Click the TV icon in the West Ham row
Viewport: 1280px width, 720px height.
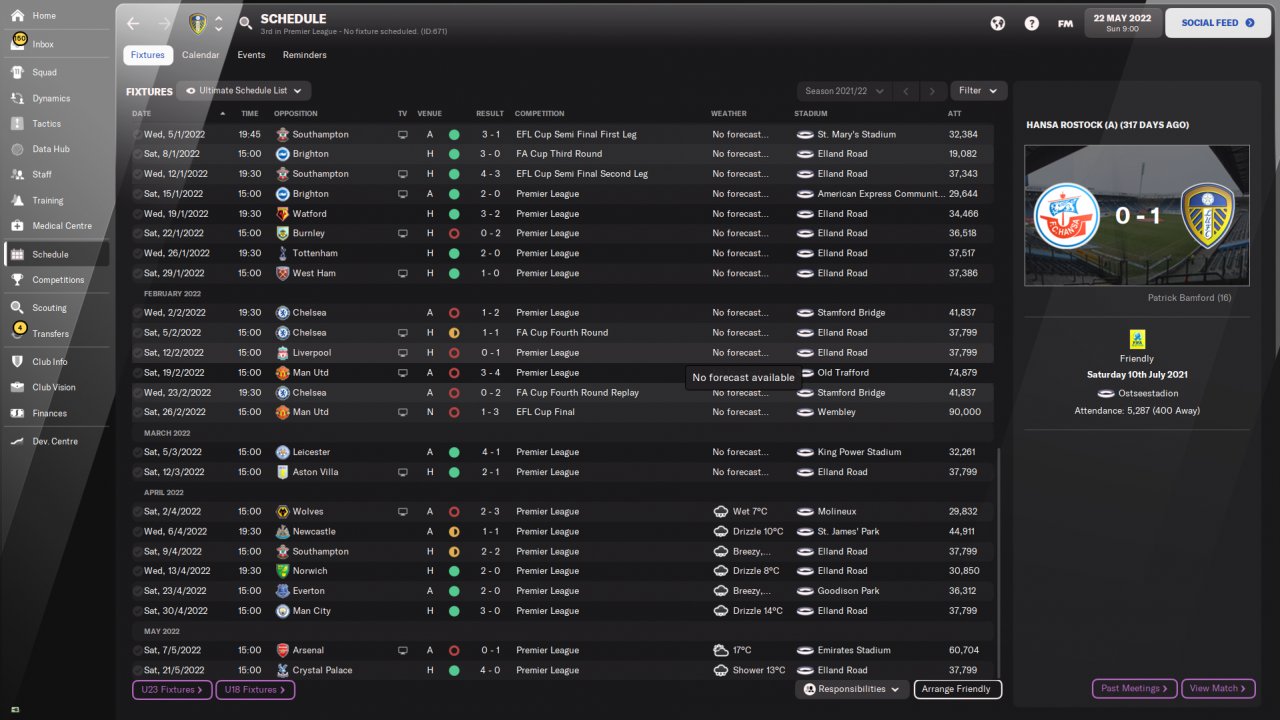[403, 273]
